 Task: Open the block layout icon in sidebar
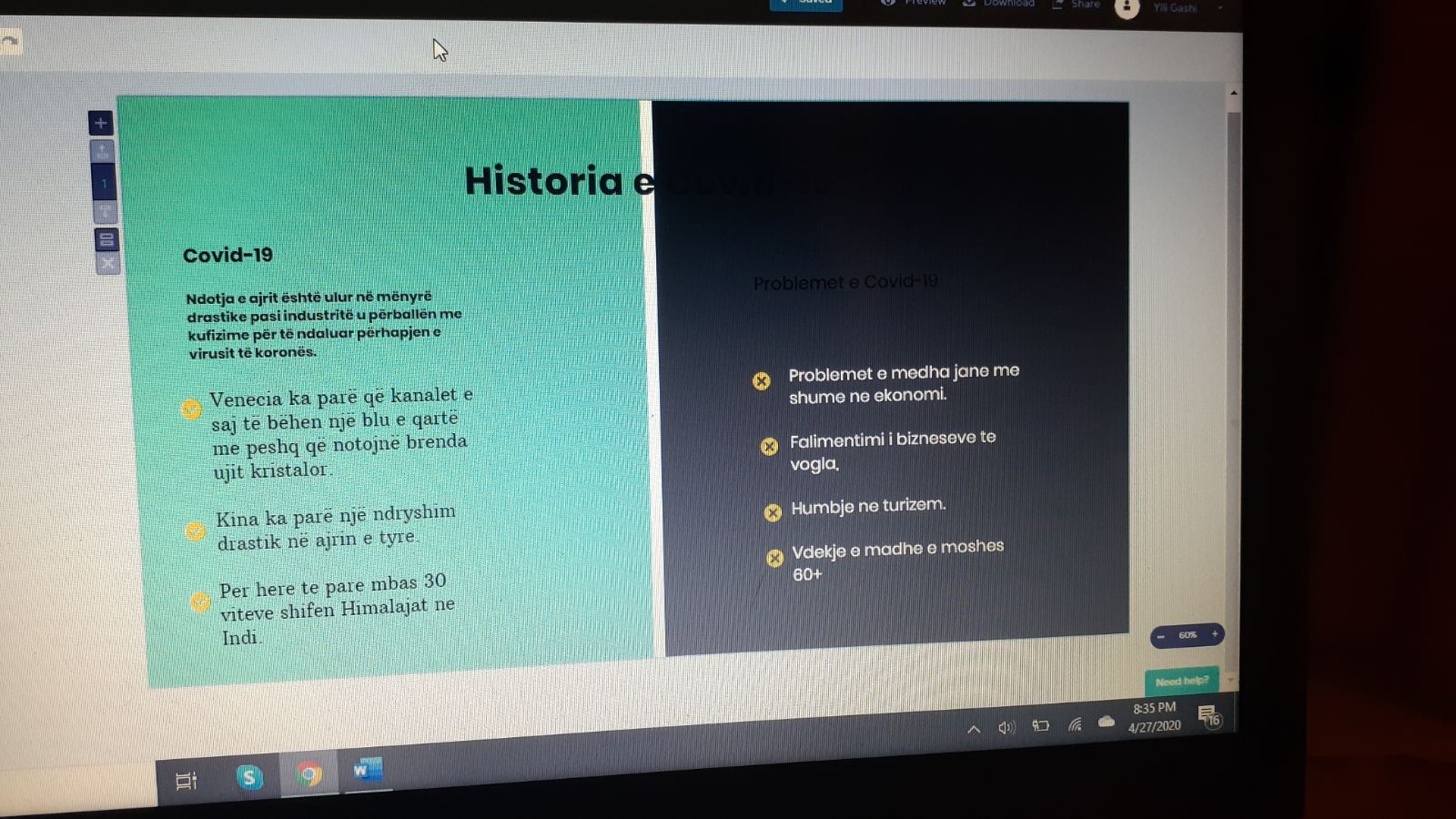pyautogui.click(x=106, y=240)
